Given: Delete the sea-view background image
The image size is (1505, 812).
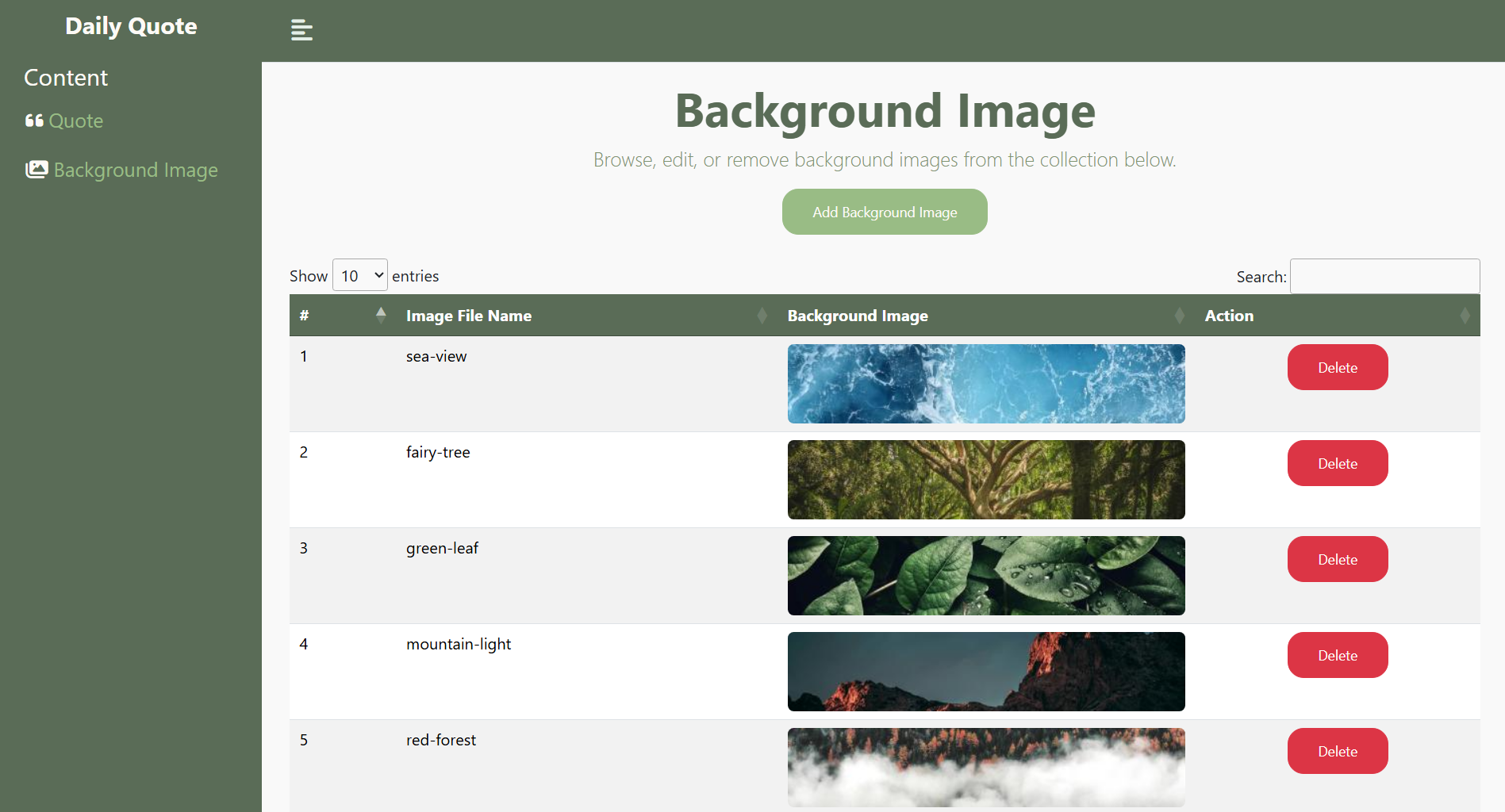Looking at the screenshot, I should (x=1337, y=366).
